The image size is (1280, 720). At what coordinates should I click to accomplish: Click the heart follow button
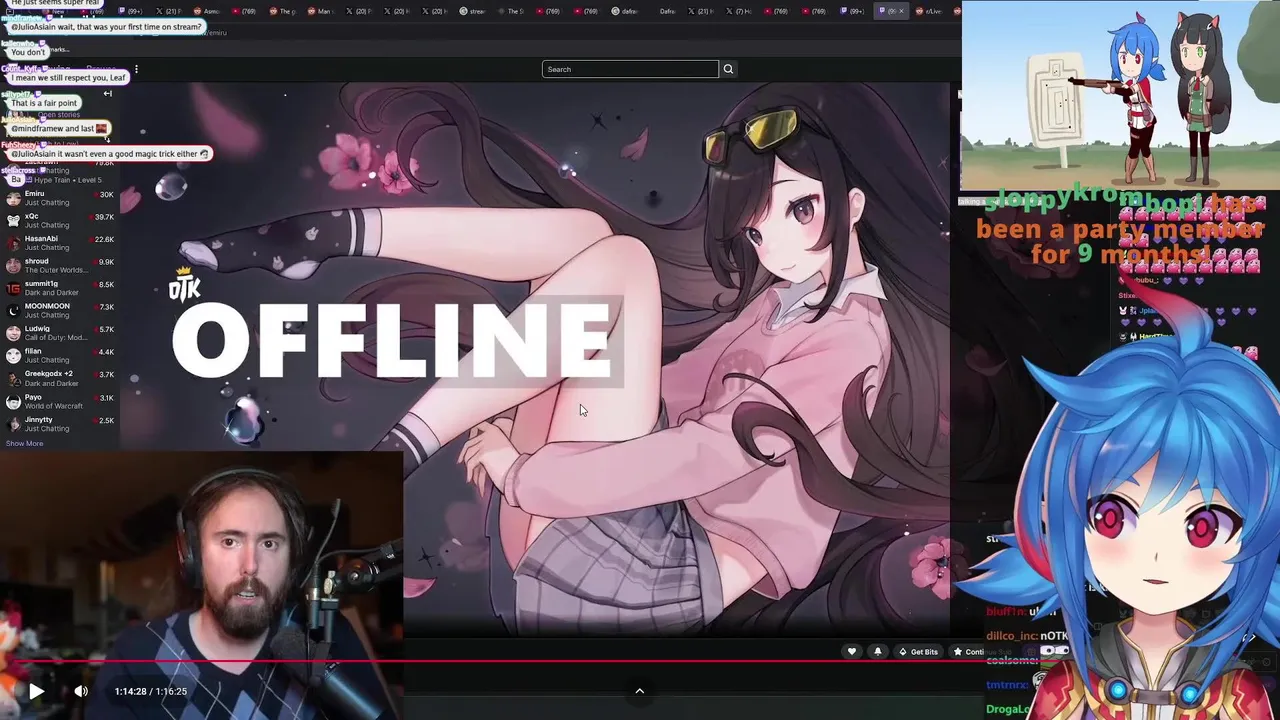(852, 652)
